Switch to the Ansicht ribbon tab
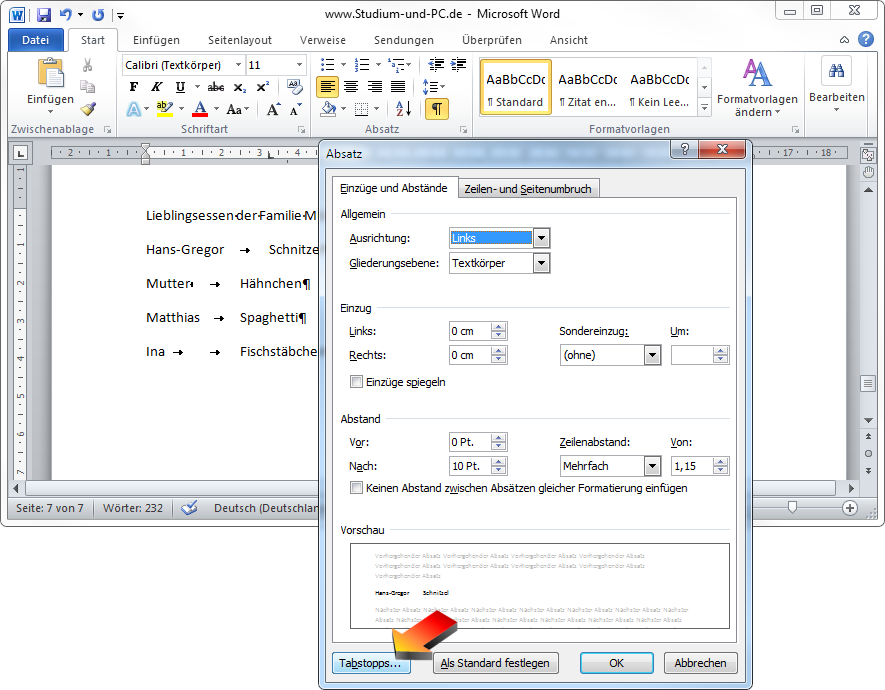 pyautogui.click(x=568, y=40)
